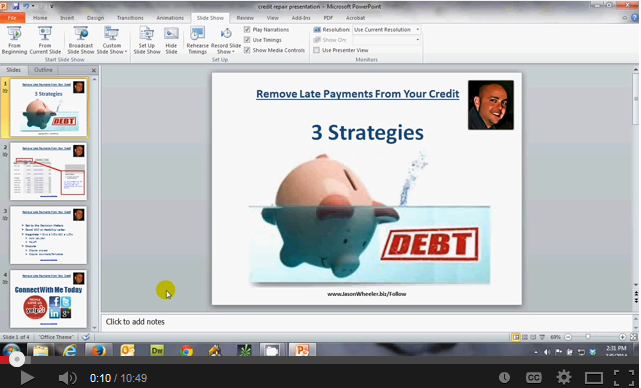Open Set Up Slide Show dialog
Image resolution: width=641 pixels, height=388 pixels.
coord(147,40)
